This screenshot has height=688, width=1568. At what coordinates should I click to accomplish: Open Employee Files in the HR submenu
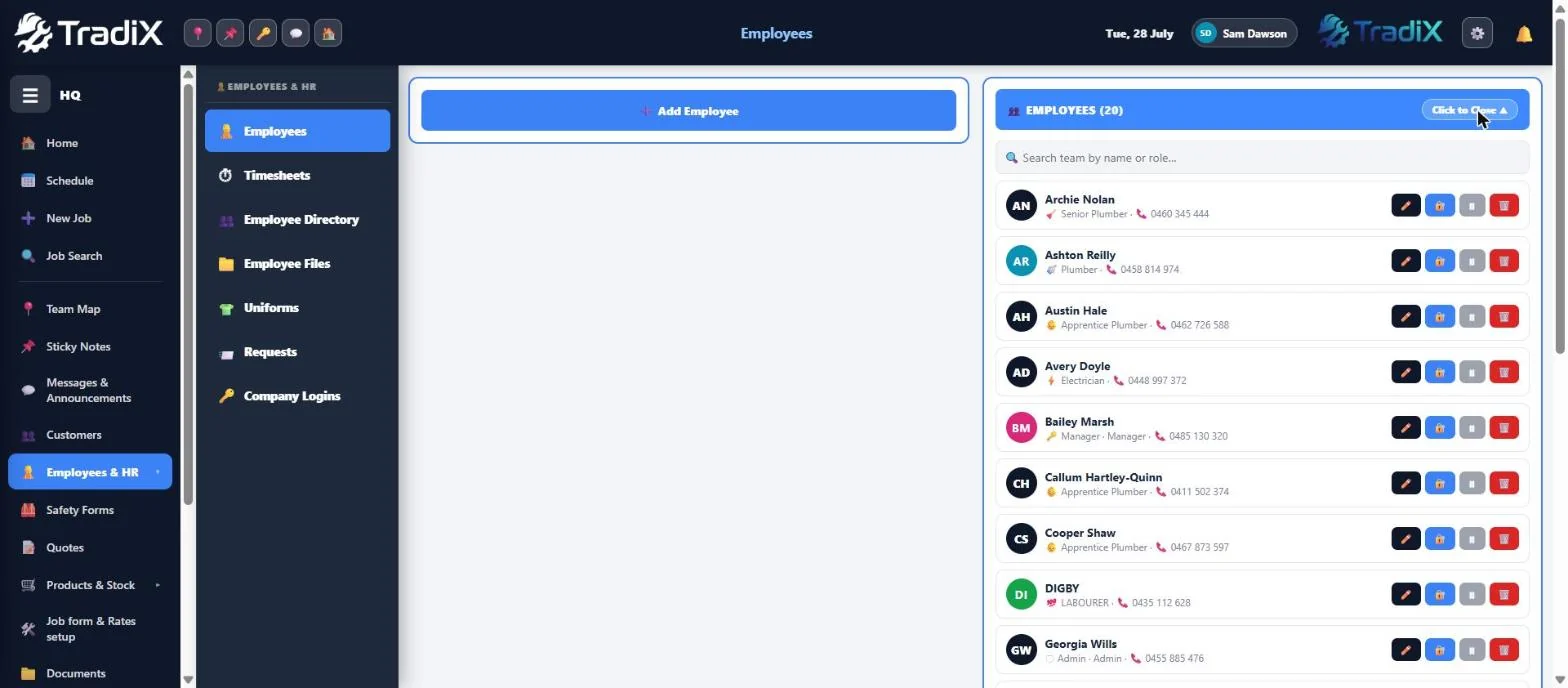(x=297, y=264)
